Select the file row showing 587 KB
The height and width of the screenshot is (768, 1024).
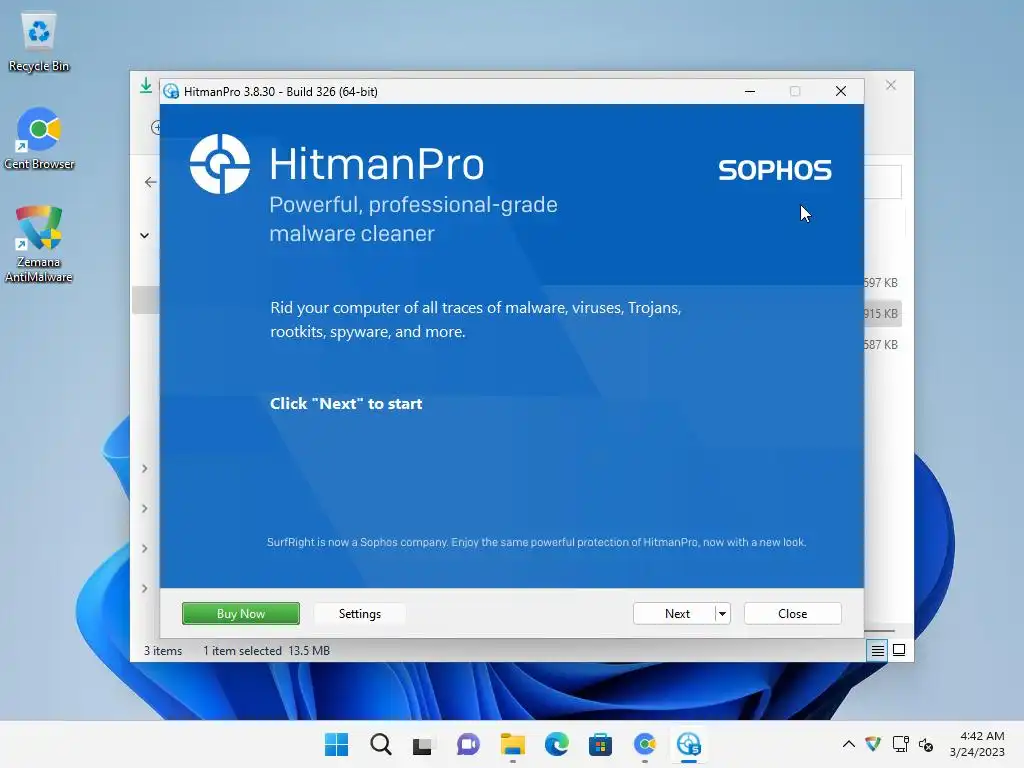[x=881, y=344]
